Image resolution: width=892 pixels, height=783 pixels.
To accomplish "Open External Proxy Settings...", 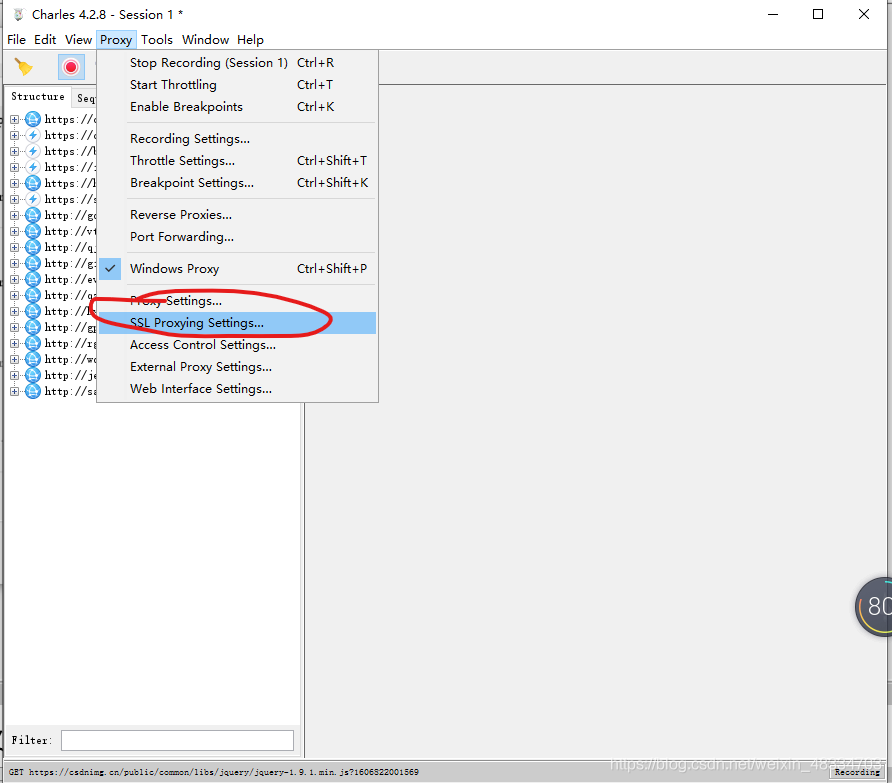I will [x=237, y=367].
